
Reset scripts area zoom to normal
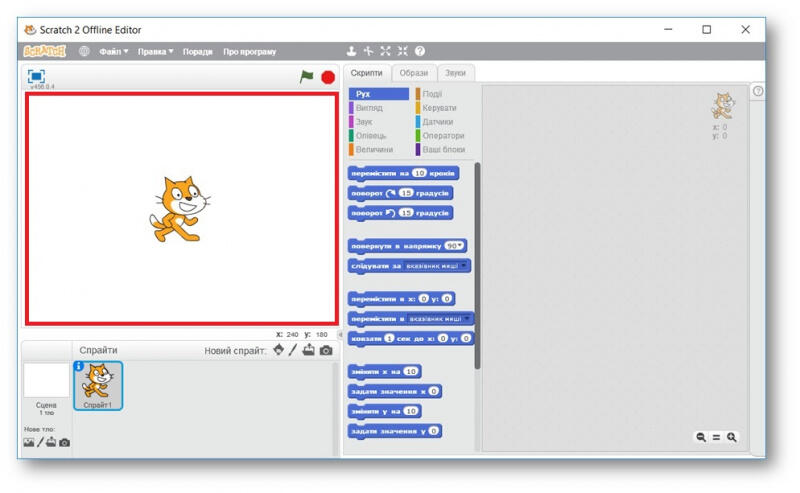coord(716,437)
